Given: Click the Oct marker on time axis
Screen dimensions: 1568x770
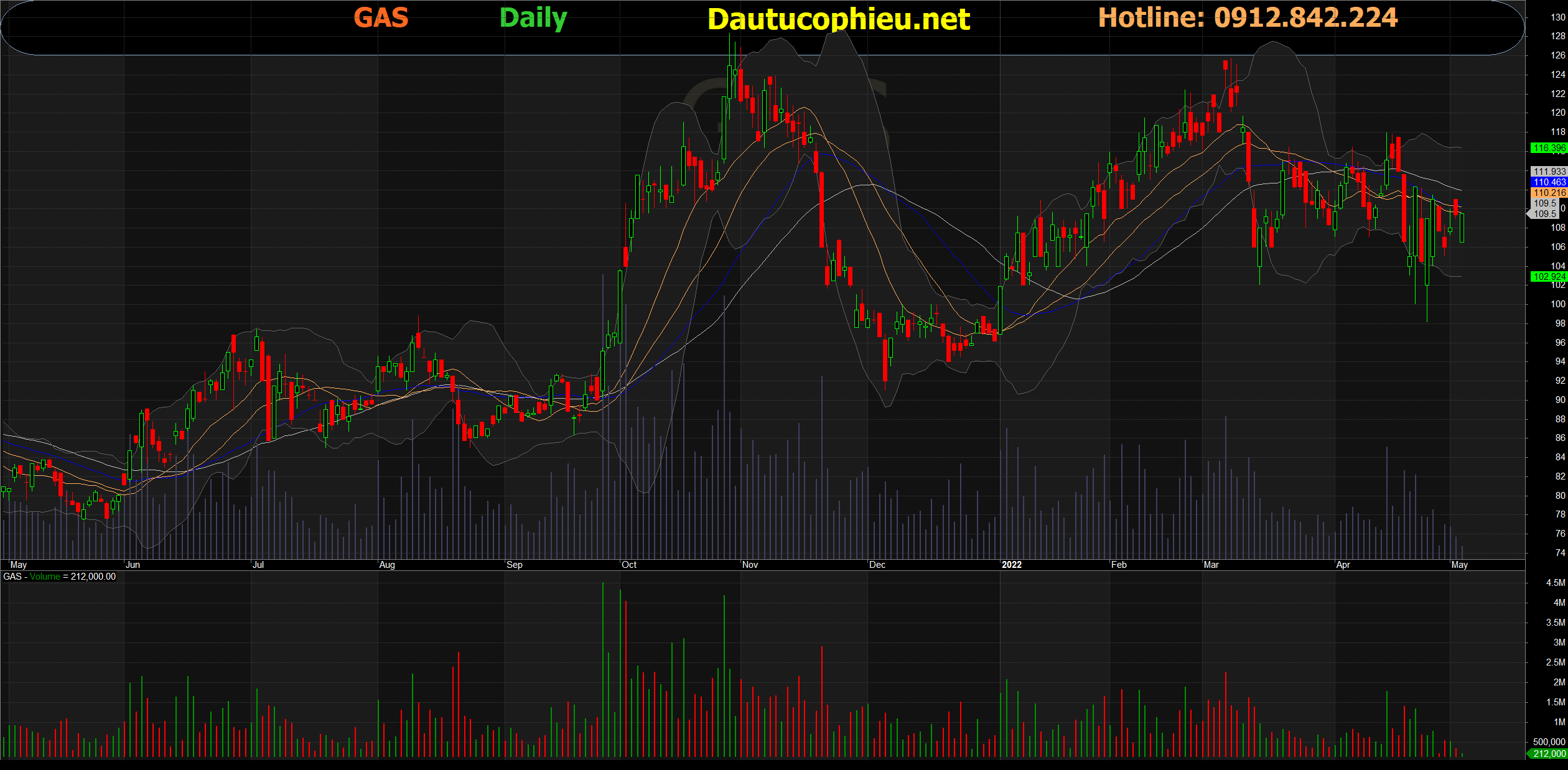Looking at the screenshot, I should pyautogui.click(x=629, y=565).
